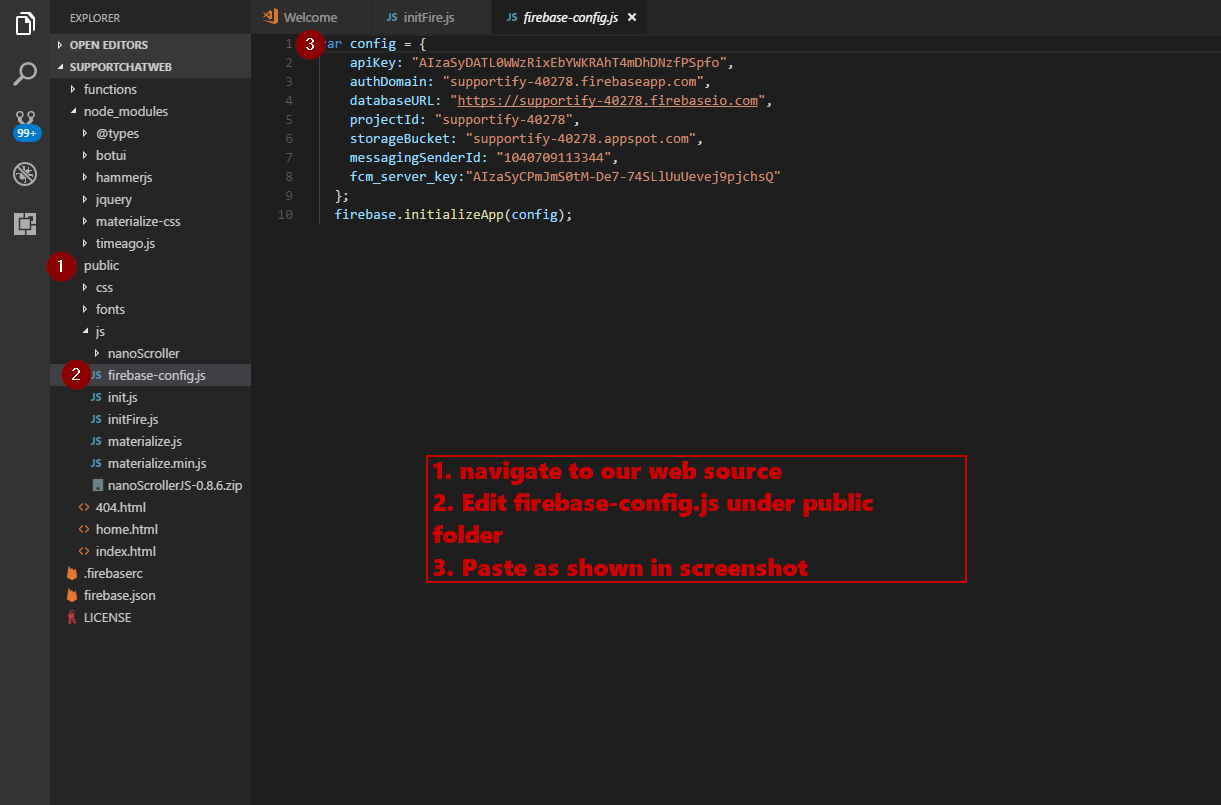
Task: Click the VS Code icon on Welcome tab
Action: pos(270,17)
